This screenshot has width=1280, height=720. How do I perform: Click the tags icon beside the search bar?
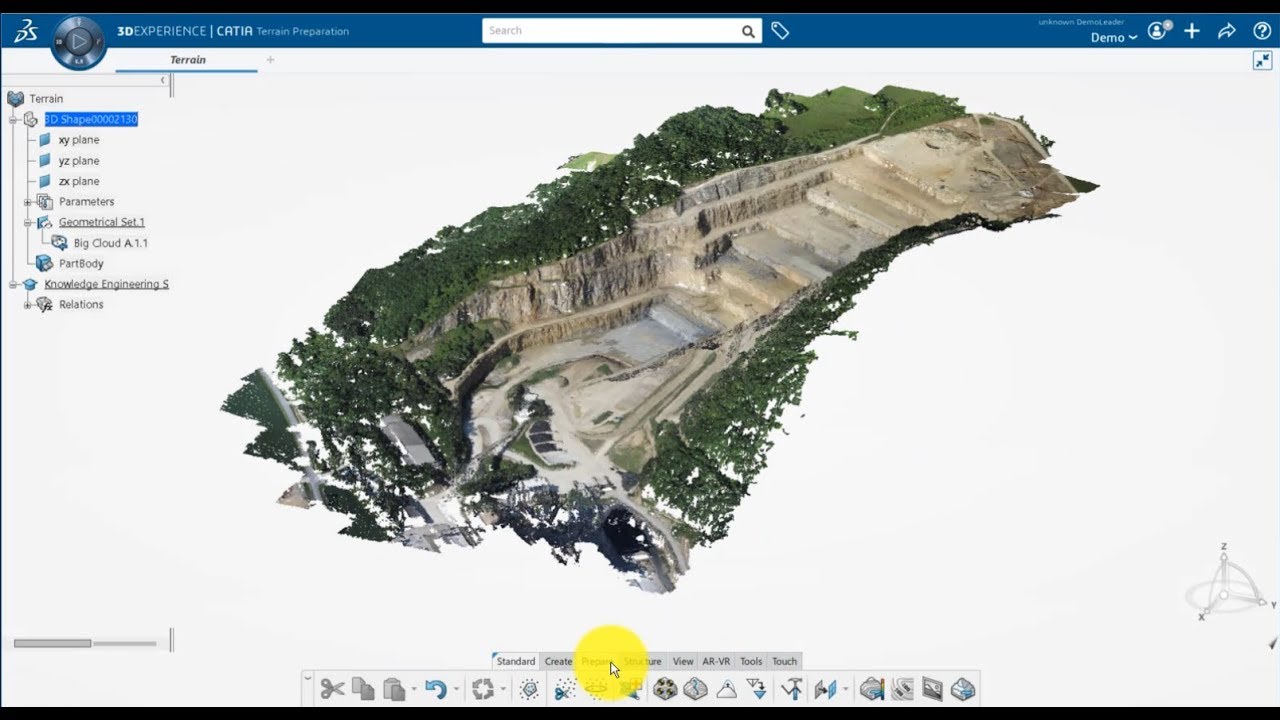click(x=780, y=30)
